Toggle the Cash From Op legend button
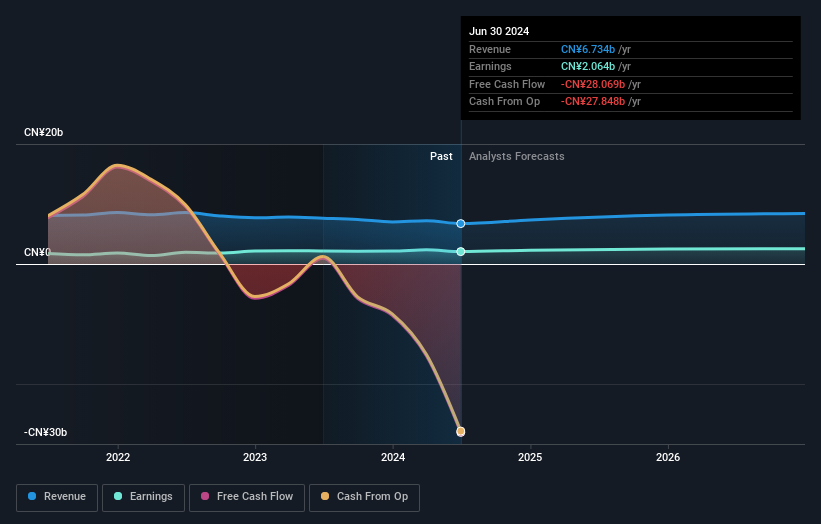Image resolution: width=821 pixels, height=524 pixels. point(364,497)
